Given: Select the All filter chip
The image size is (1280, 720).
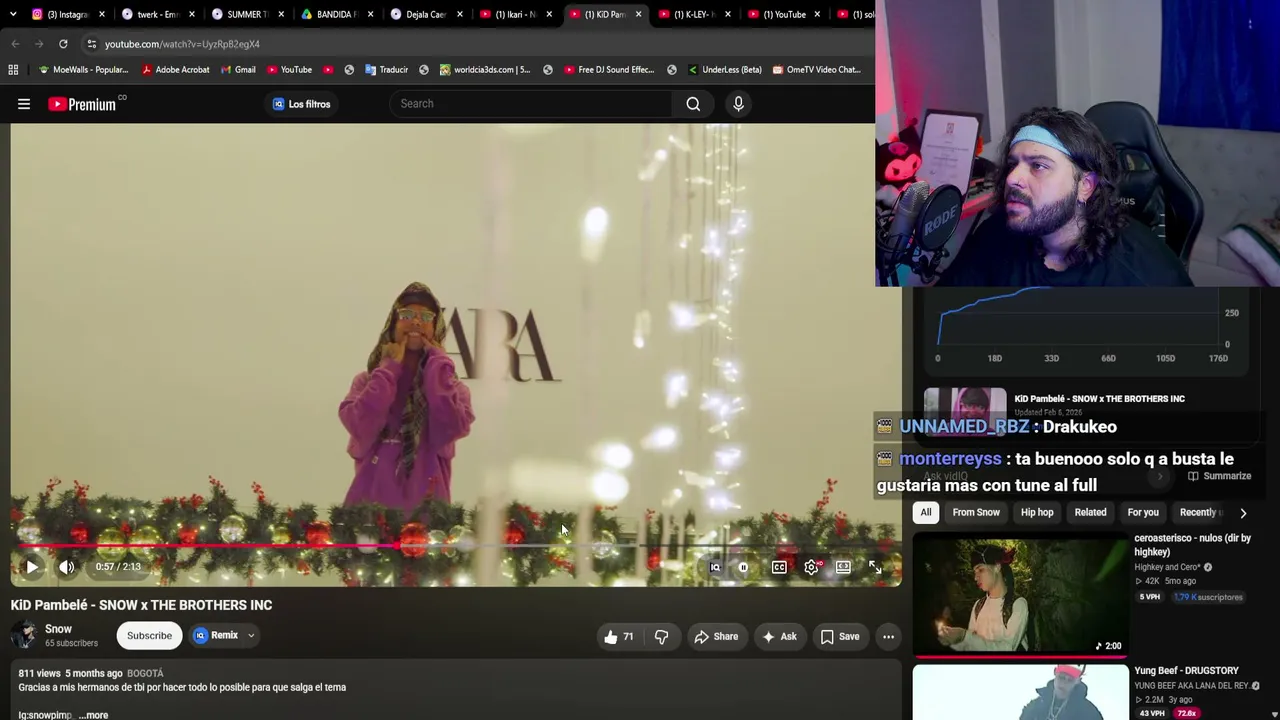Looking at the screenshot, I should click(x=926, y=512).
